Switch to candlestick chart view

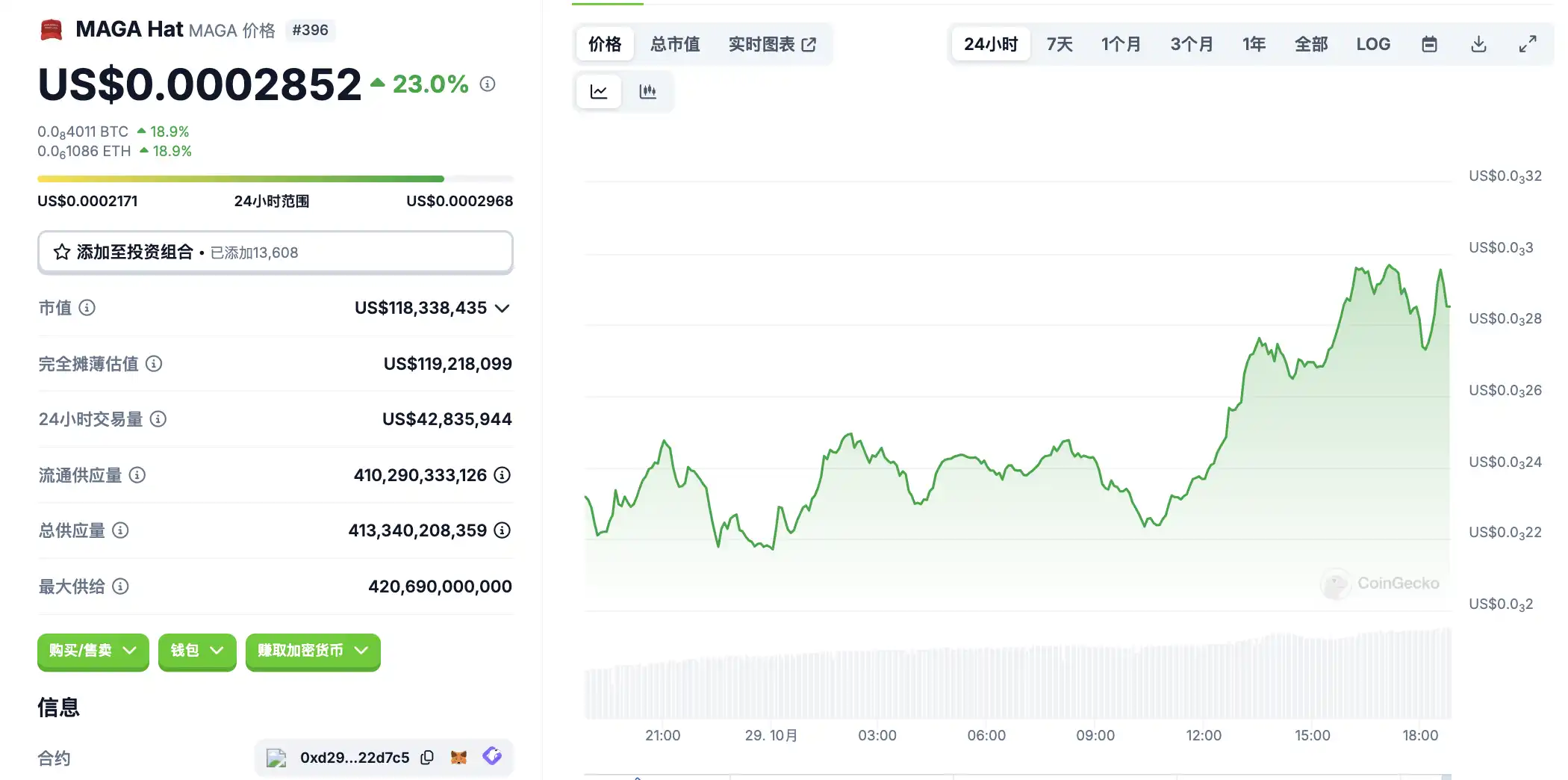[x=647, y=92]
